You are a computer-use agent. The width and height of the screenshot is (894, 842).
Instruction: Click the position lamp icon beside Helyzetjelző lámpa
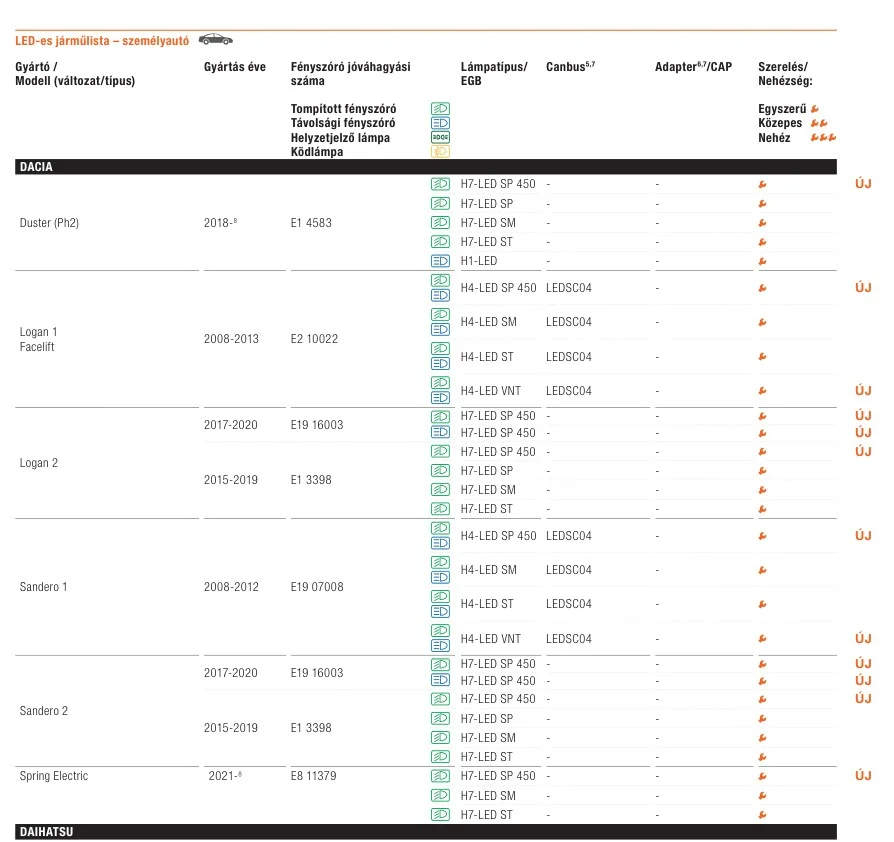(440, 137)
